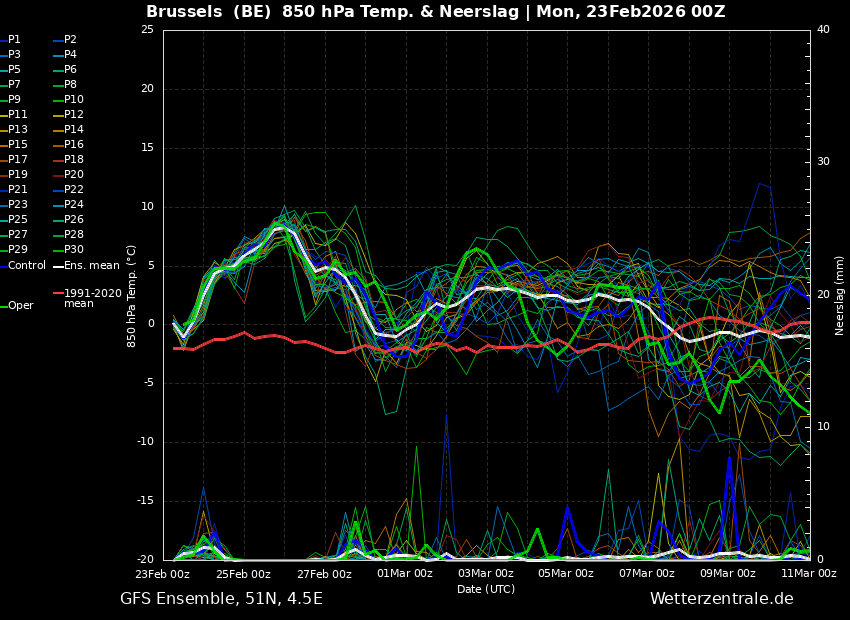Click the 09Mar 00z date tick
850x620 pixels.
tap(727, 573)
